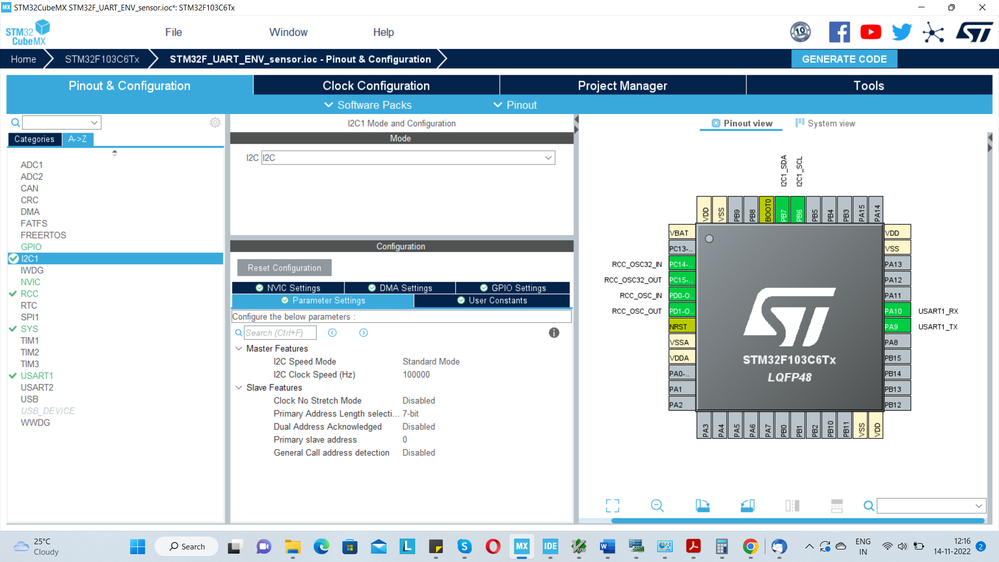This screenshot has width=999, height=562.
Task: Open Opera browser from taskbar
Action: [x=492, y=546]
